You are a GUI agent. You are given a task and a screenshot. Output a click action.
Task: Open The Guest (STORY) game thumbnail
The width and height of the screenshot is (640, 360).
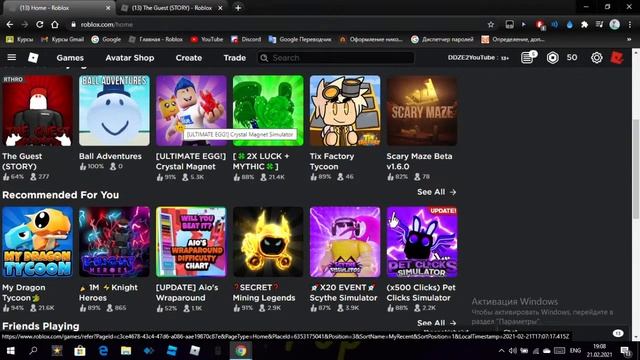click(x=37, y=110)
